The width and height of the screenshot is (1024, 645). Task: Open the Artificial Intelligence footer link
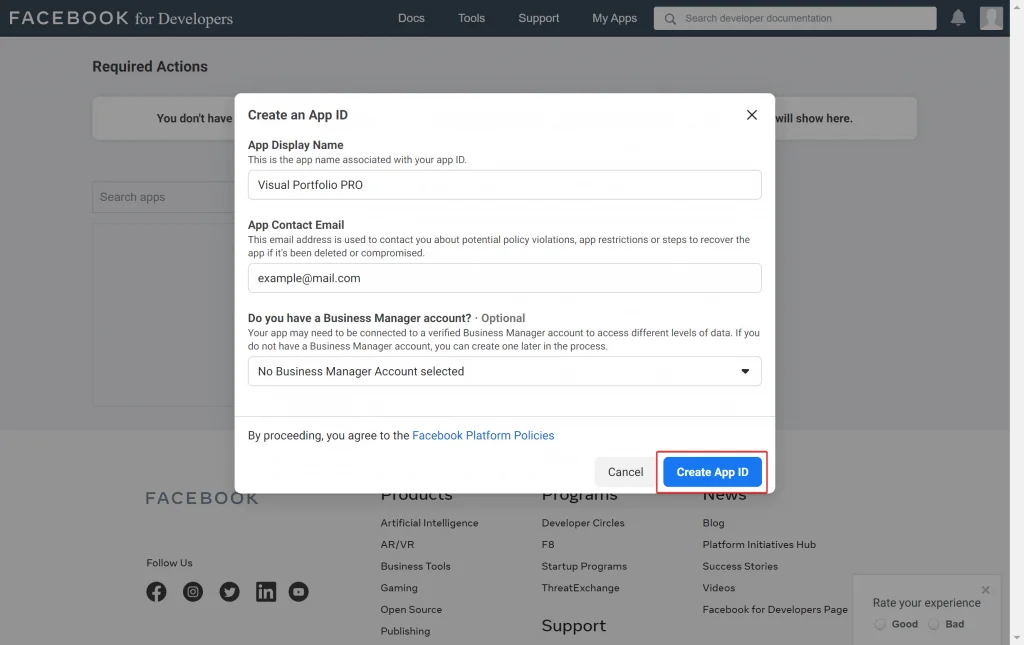[429, 523]
